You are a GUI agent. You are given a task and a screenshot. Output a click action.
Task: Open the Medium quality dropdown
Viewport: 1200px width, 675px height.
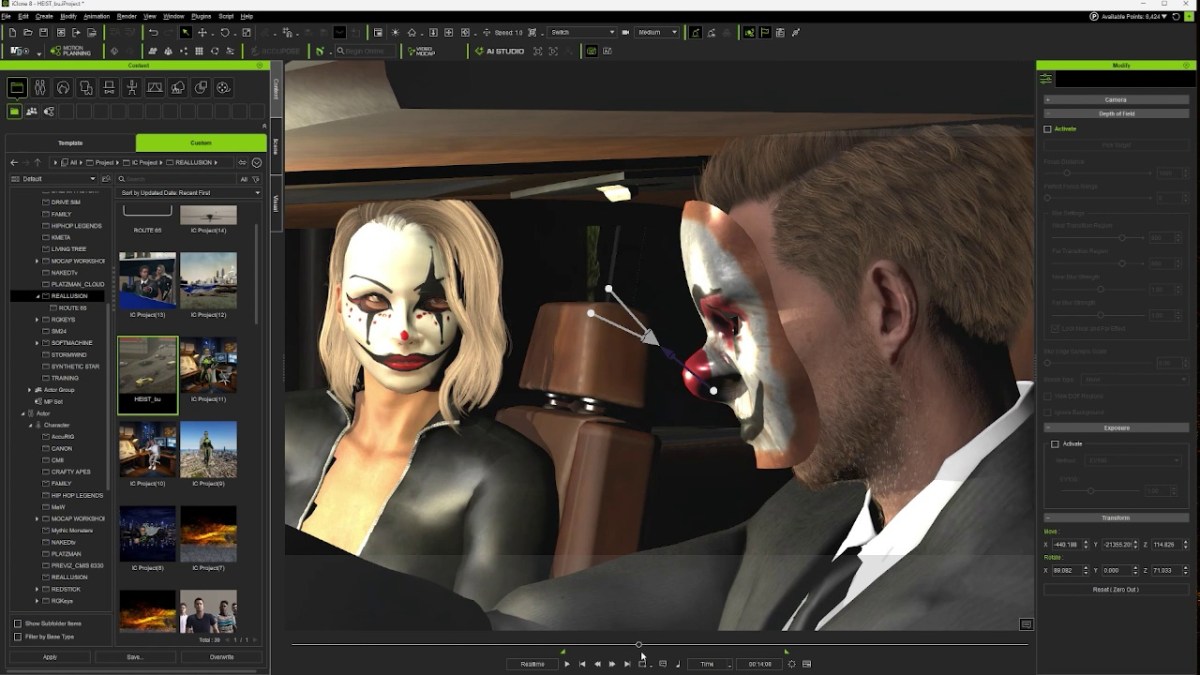point(657,32)
